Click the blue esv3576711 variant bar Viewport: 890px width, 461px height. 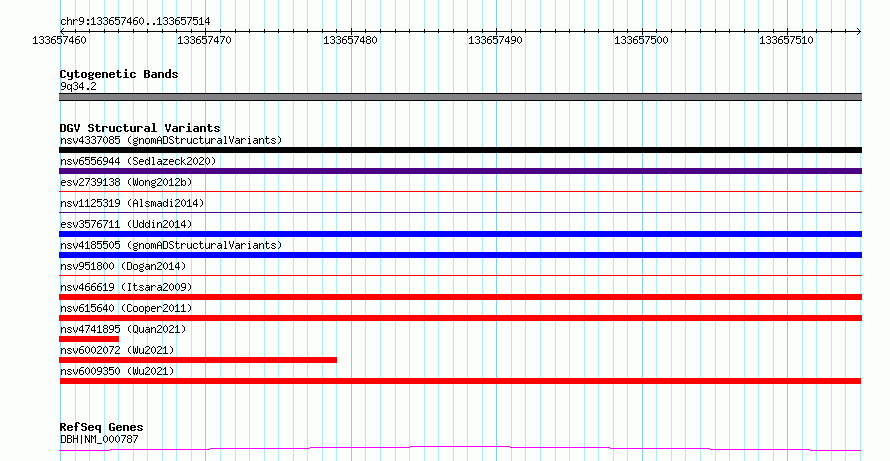(460, 234)
